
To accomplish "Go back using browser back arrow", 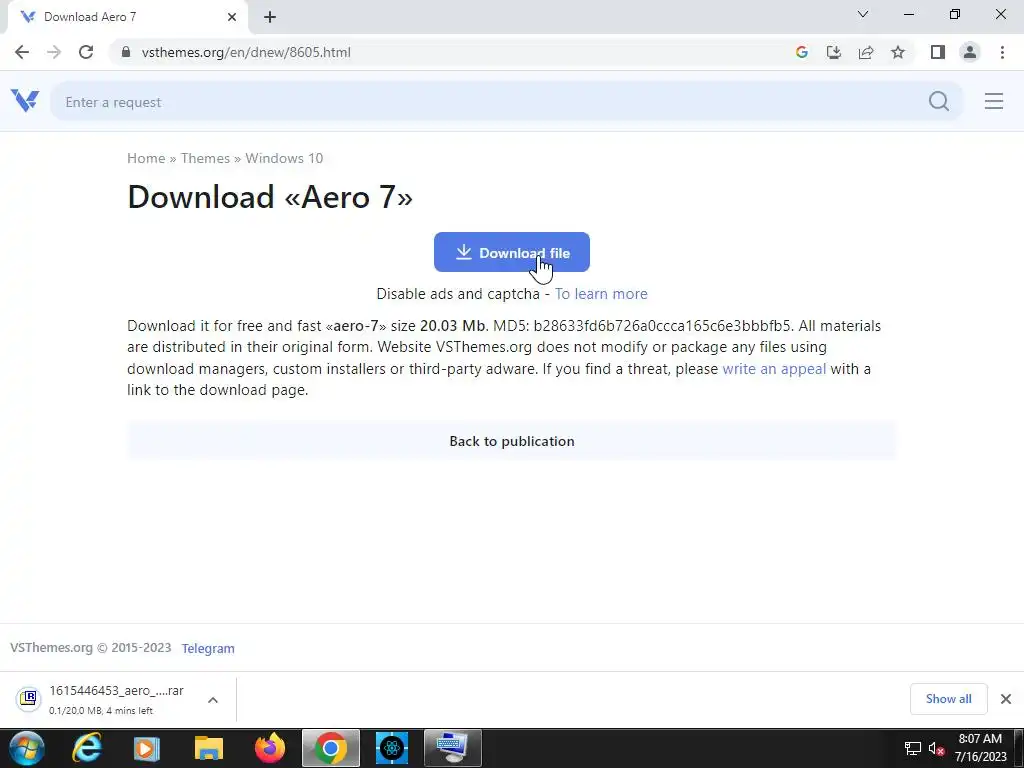I will [22, 52].
